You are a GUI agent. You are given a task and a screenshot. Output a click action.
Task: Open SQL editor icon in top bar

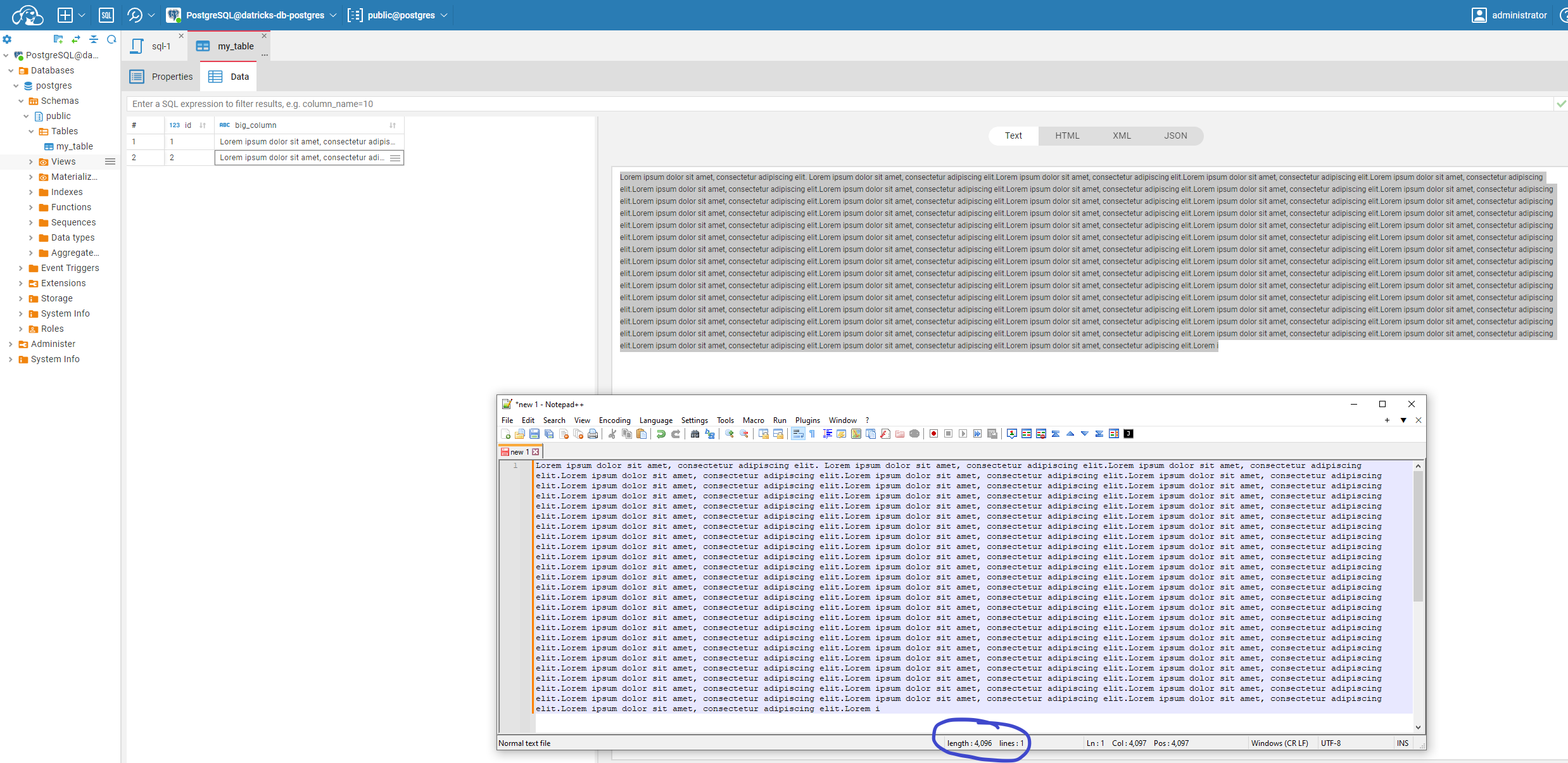(x=106, y=15)
